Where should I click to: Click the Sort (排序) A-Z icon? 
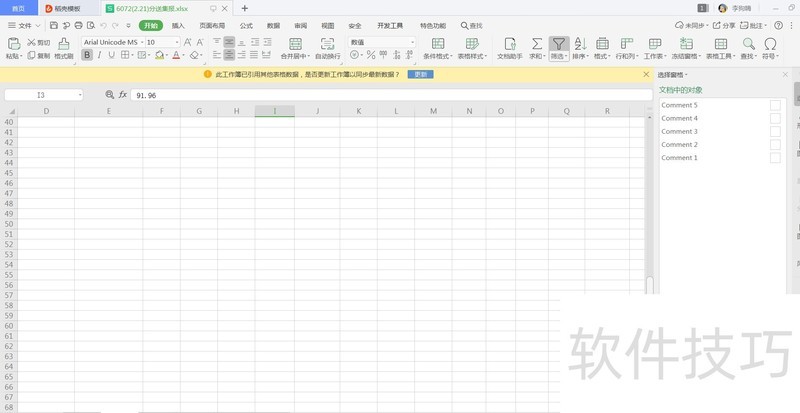(580, 44)
